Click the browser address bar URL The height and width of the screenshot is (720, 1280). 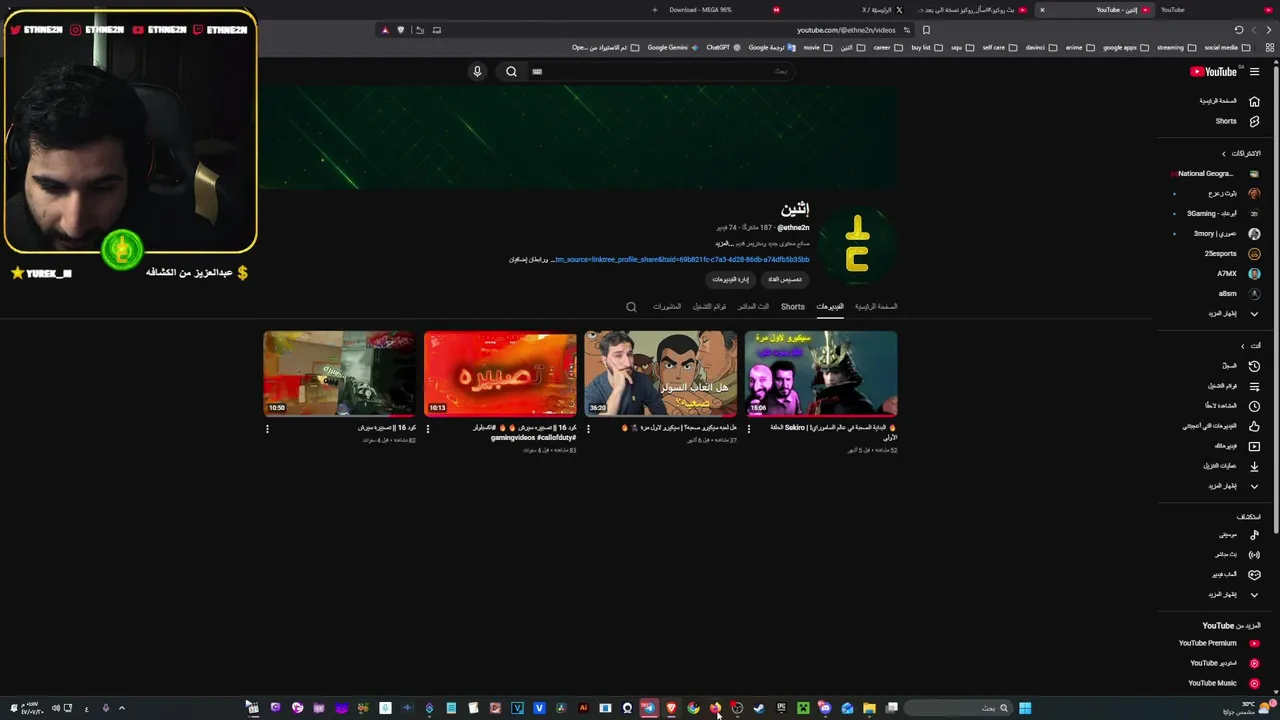[846, 30]
